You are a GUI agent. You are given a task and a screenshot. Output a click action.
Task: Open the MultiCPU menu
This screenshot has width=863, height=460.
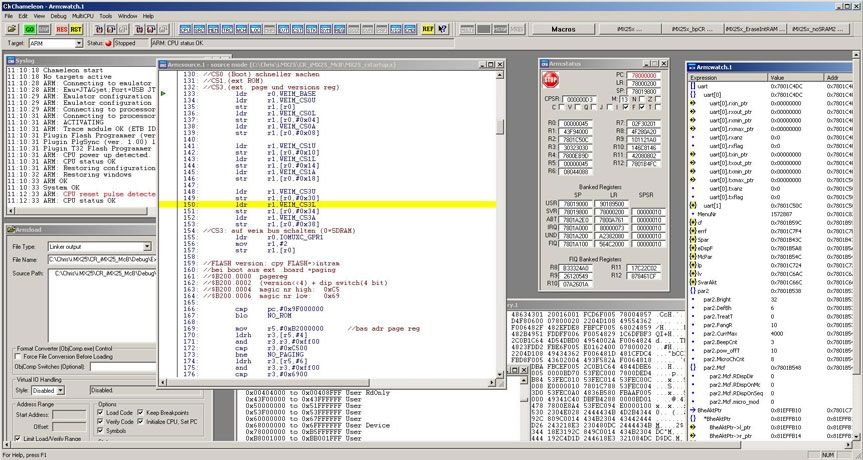pos(83,16)
